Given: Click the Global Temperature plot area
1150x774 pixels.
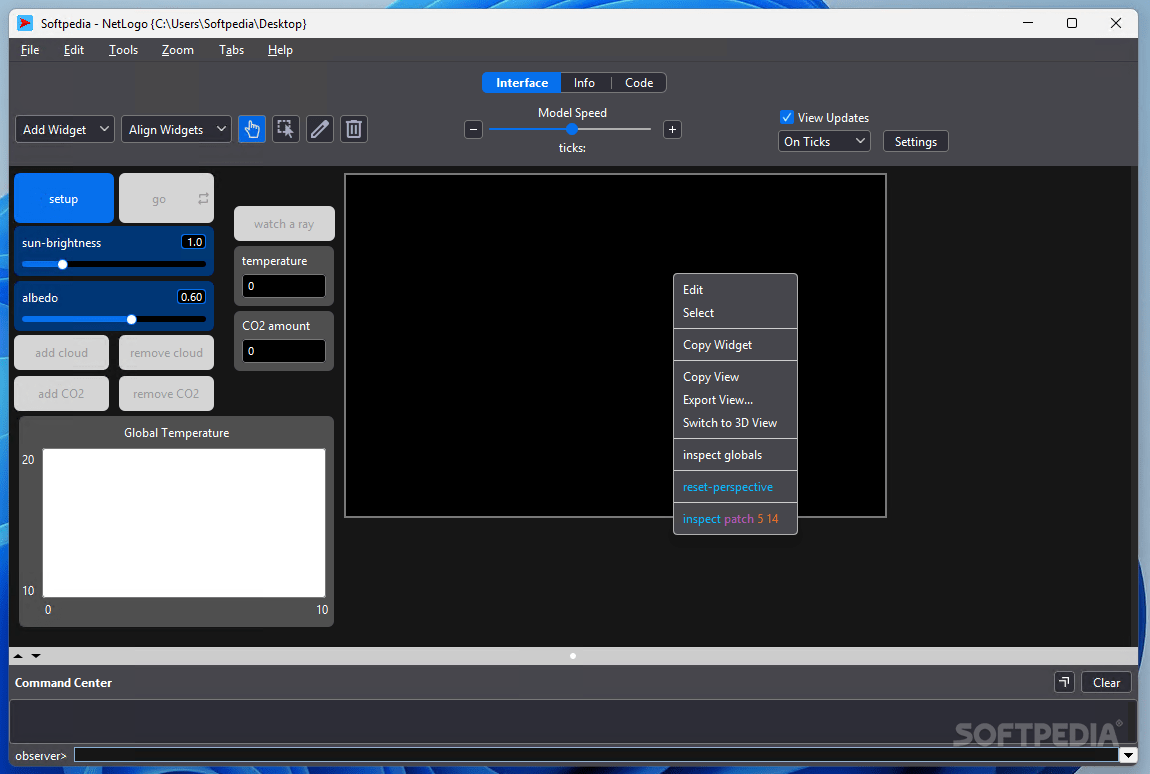Looking at the screenshot, I should coord(184,523).
